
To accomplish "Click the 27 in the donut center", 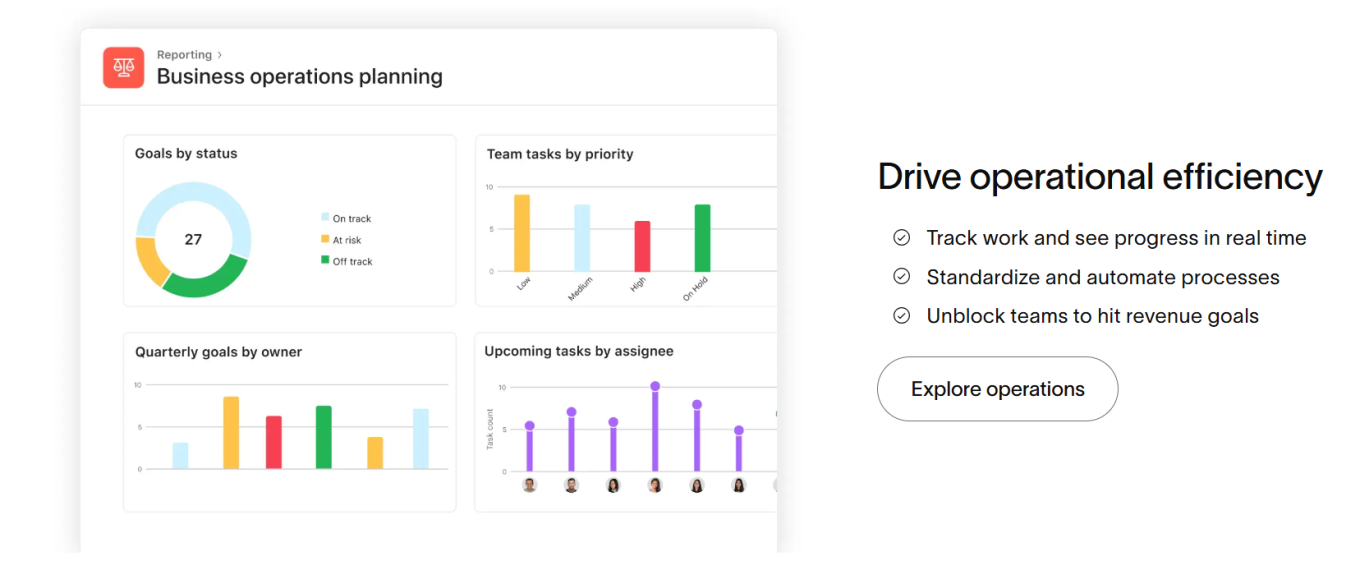I will pos(193,239).
